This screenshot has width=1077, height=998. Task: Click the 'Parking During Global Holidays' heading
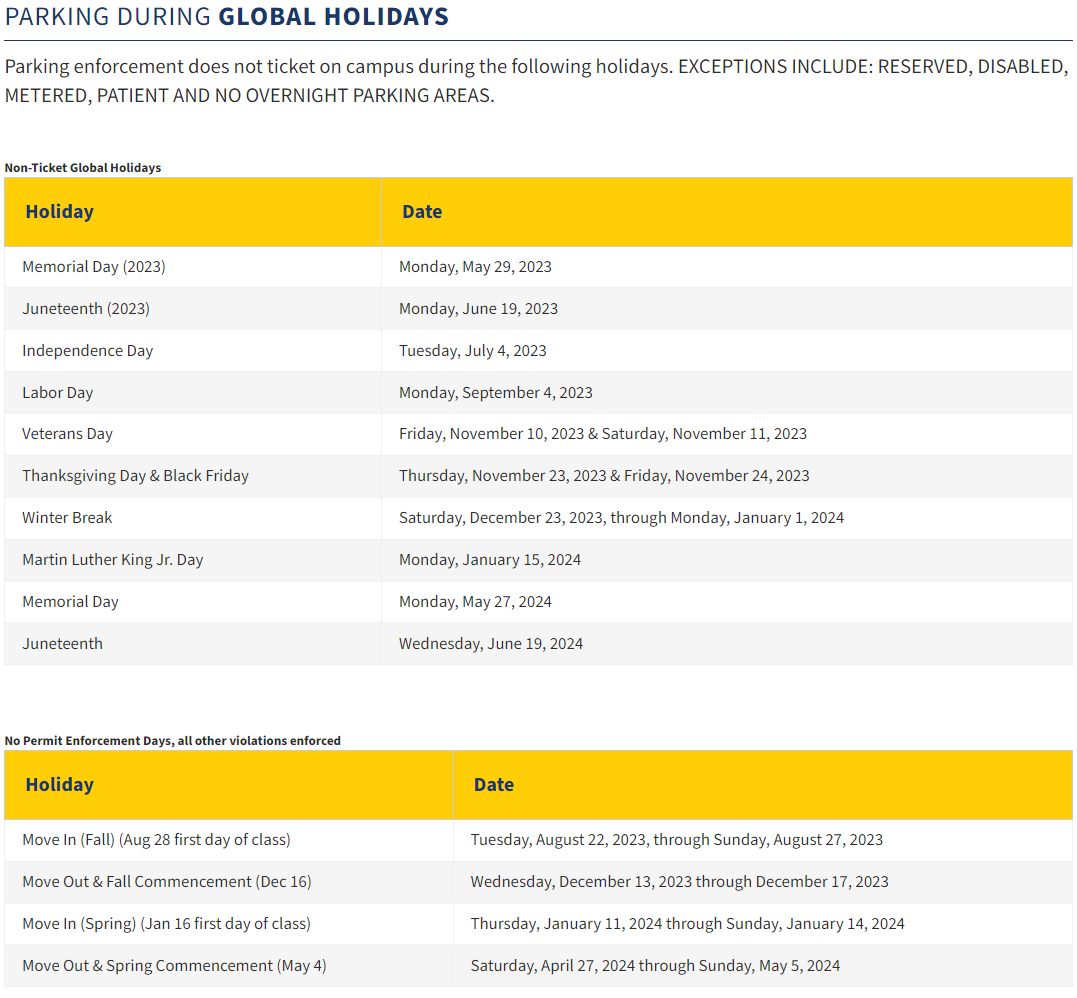[x=227, y=17]
